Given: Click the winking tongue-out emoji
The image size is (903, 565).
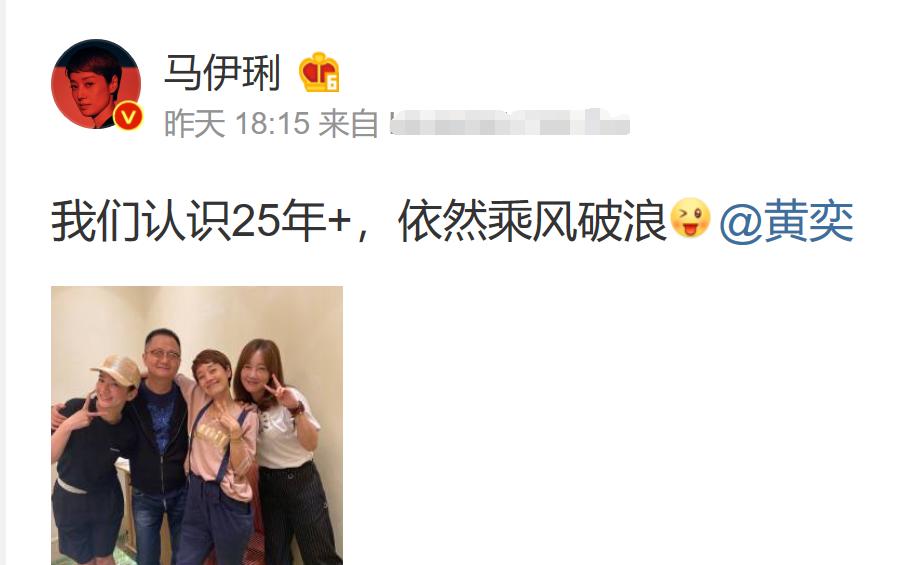Looking at the screenshot, I should 690,218.
